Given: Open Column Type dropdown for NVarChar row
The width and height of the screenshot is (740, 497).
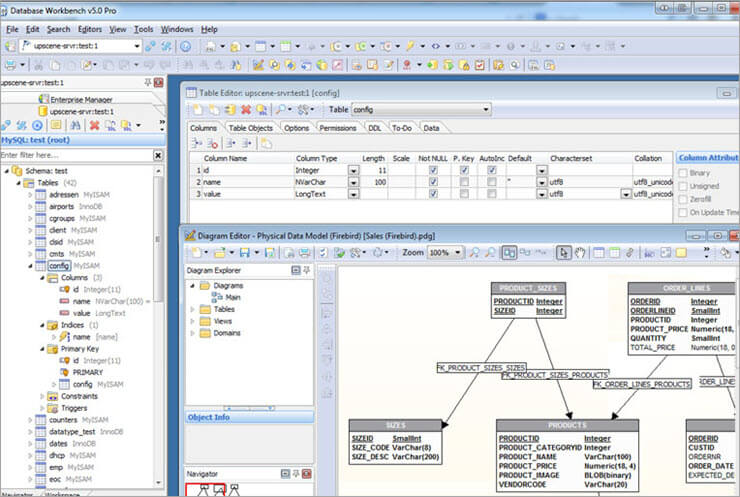Looking at the screenshot, I should pyautogui.click(x=353, y=182).
